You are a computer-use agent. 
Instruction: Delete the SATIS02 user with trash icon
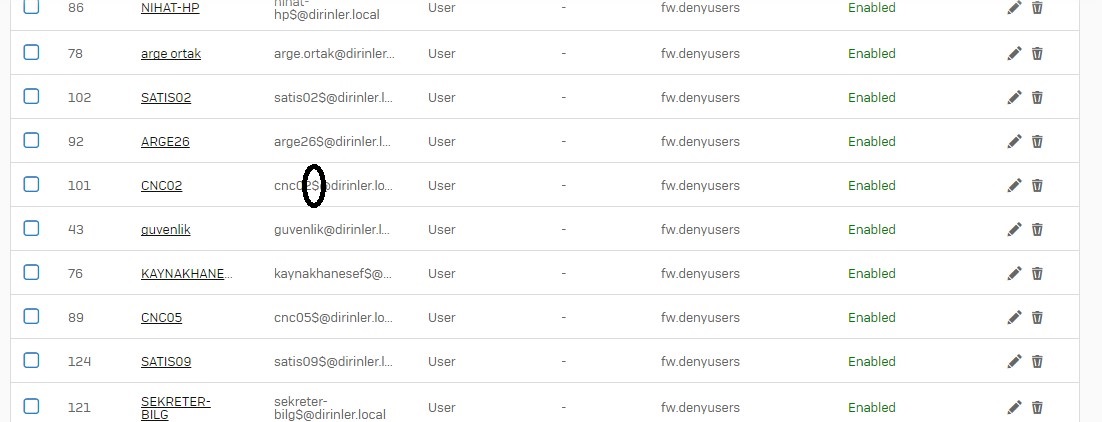click(x=1037, y=98)
